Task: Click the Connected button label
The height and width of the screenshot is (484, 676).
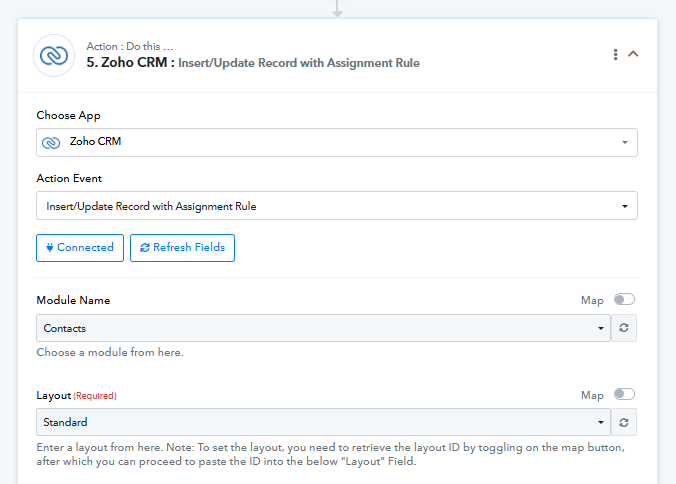Action: pos(85,248)
